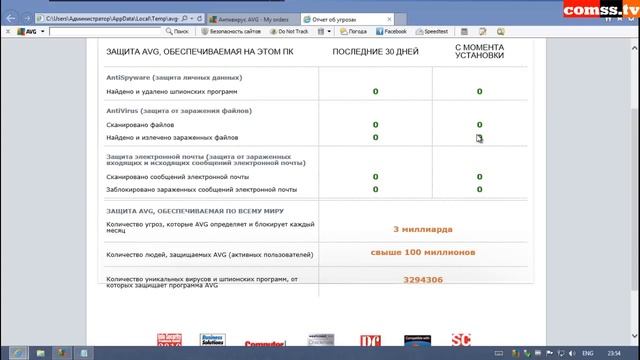
Task: Open the address bar dropdown arrow
Action: pos(192,19)
